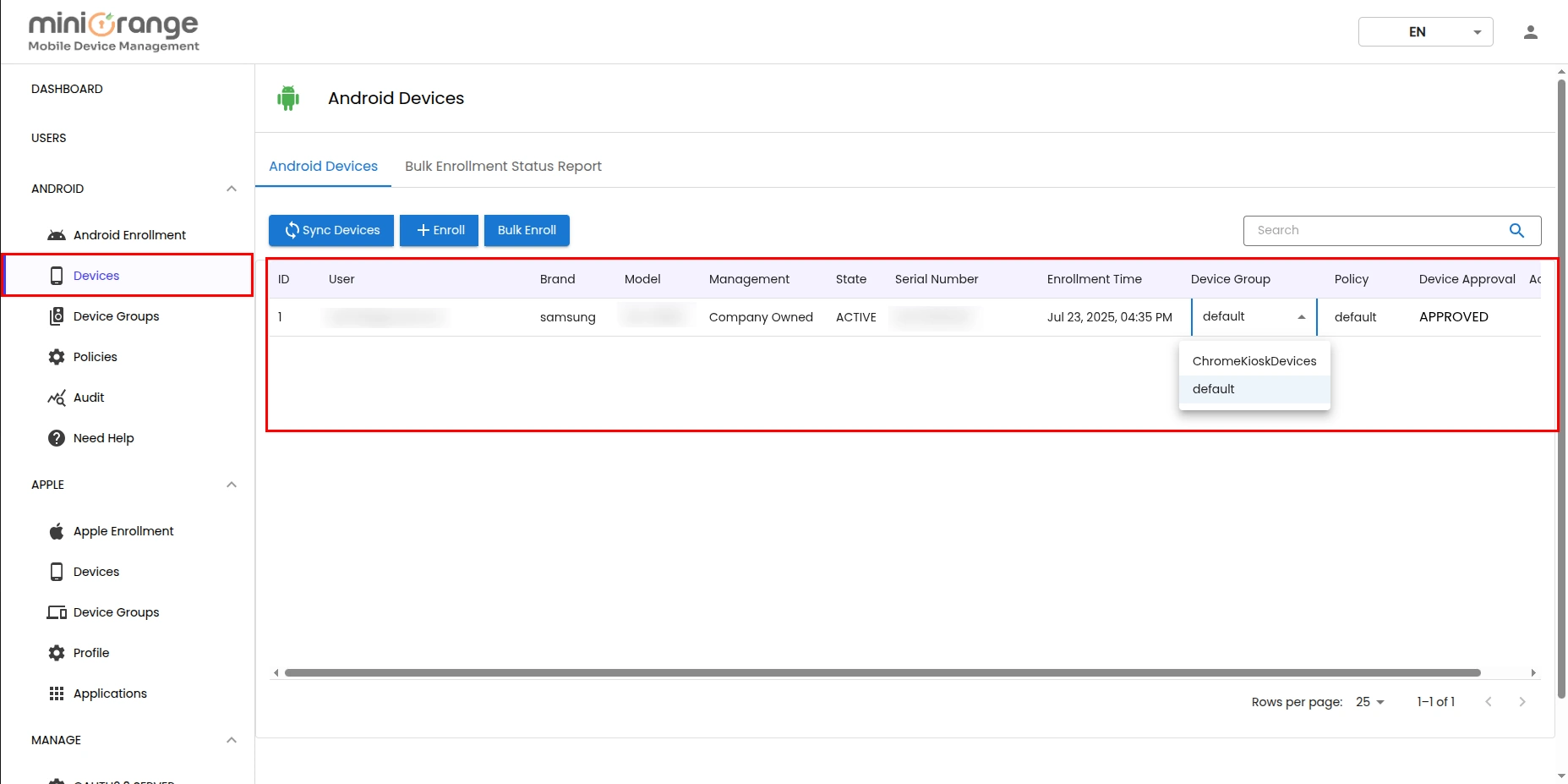Open the EN language dropdown
Viewport: 1568px width, 784px height.
pyautogui.click(x=1425, y=32)
